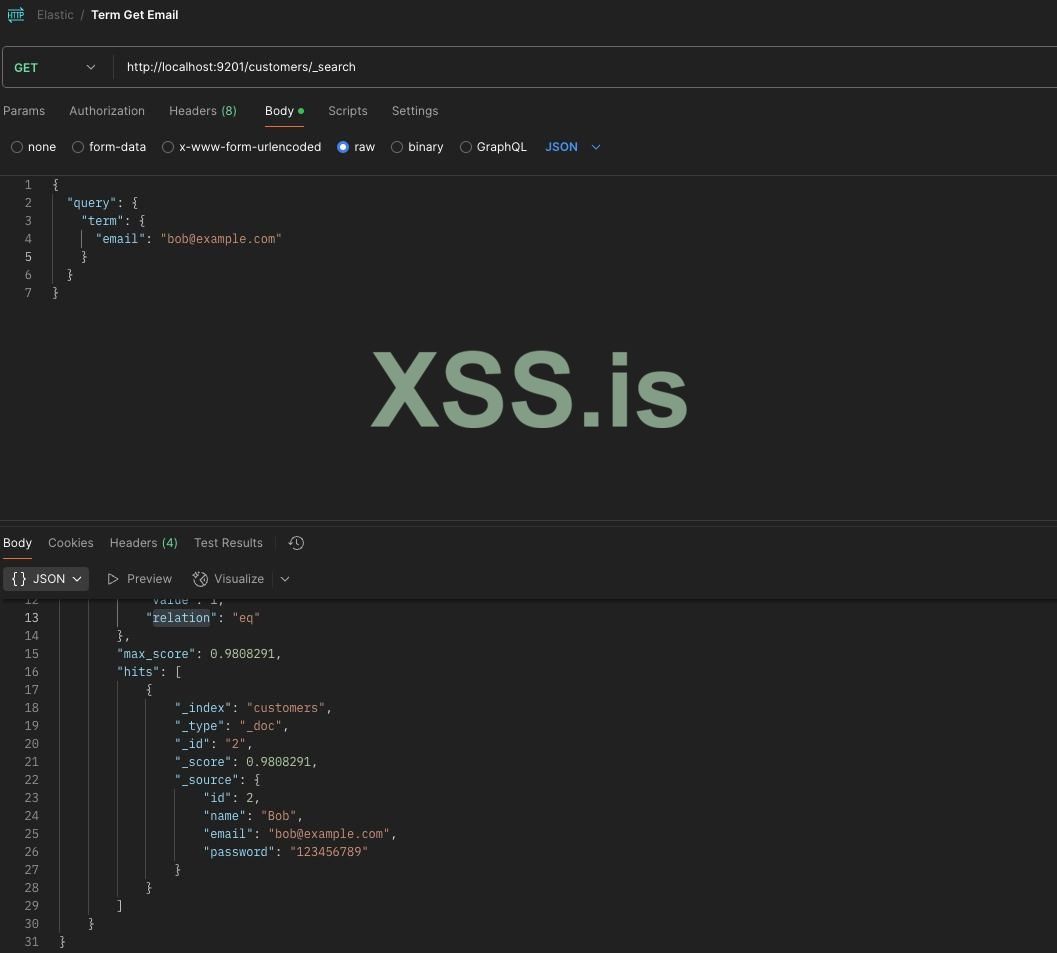Select x-www-form-urlencoded body type
The image size is (1057, 953).
[168, 147]
